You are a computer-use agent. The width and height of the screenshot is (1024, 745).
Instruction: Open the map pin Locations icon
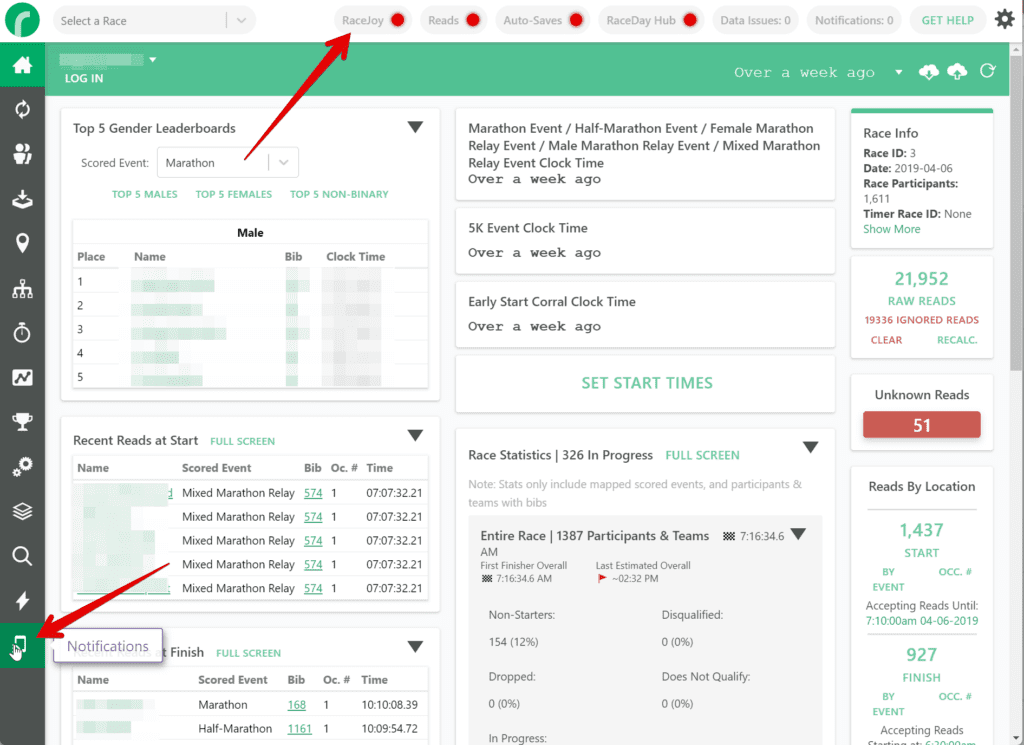click(x=22, y=243)
